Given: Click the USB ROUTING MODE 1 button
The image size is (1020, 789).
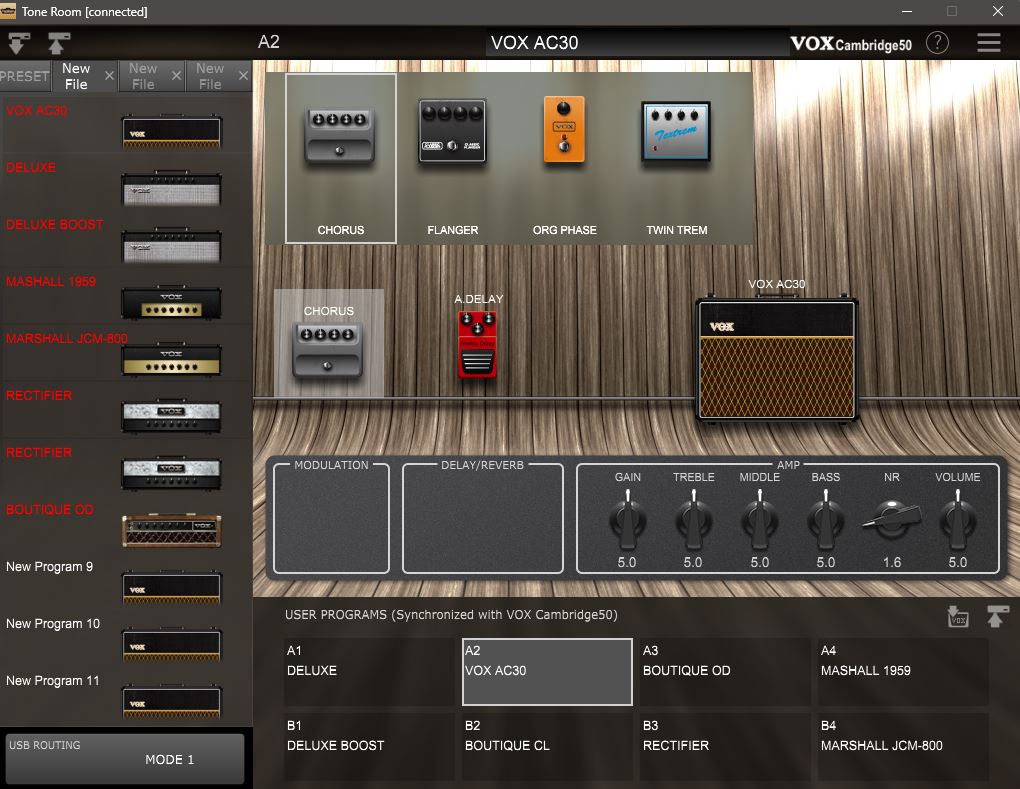Looking at the screenshot, I should [125, 759].
